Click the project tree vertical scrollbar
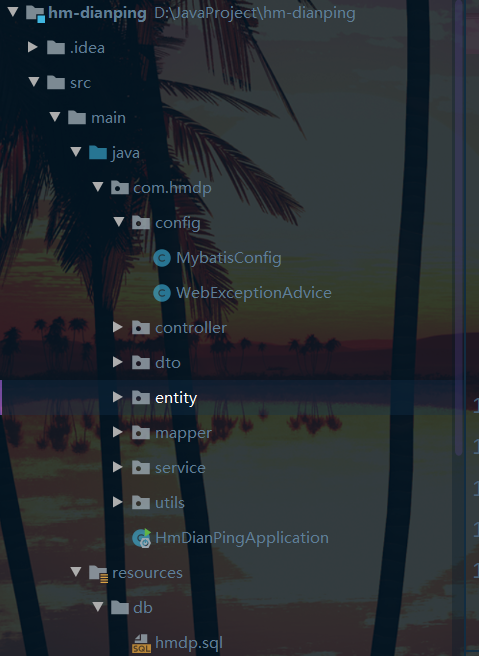Screen dimensions: 479x656 tap(459, 228)
